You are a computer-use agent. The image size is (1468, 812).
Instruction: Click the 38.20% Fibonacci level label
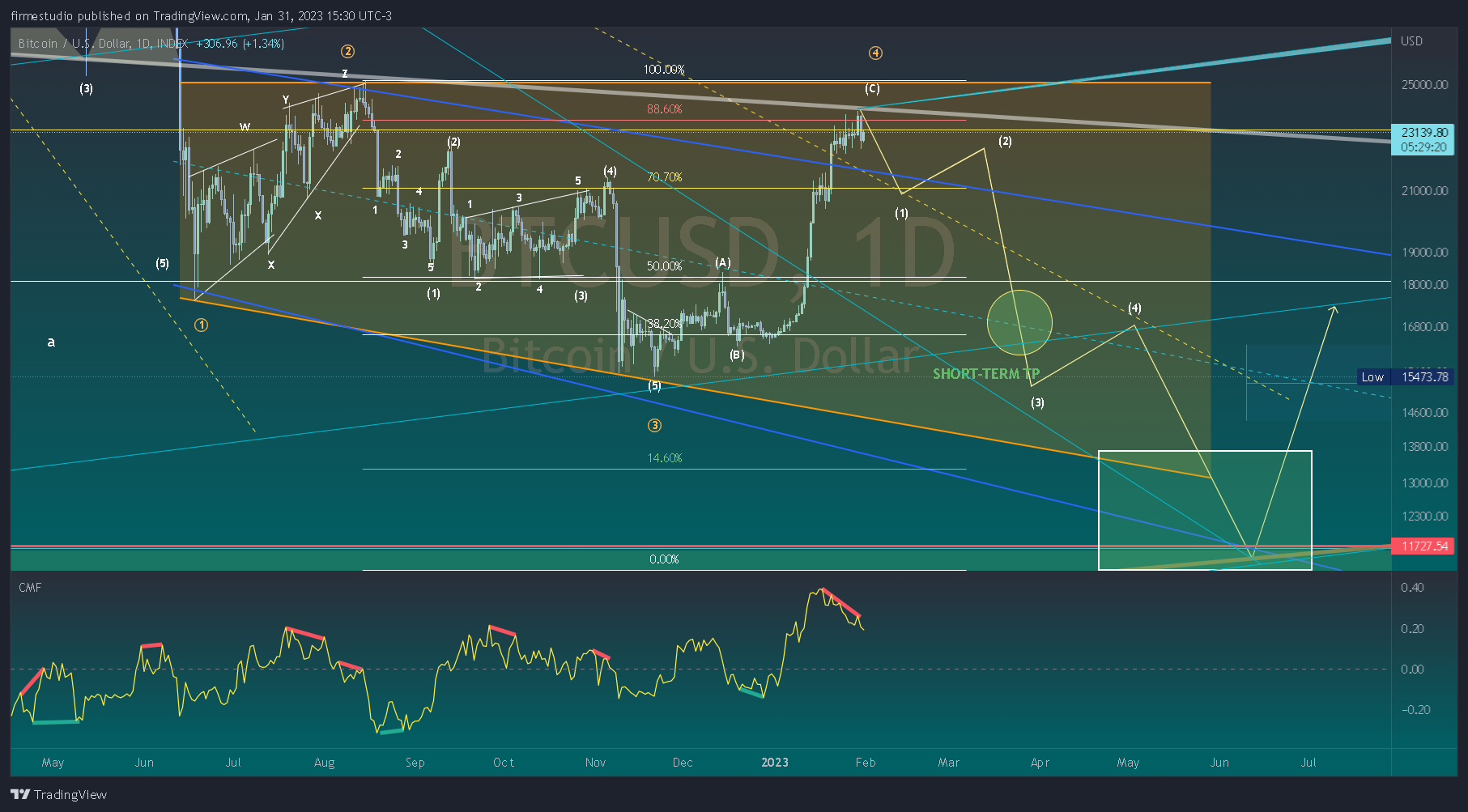pyautogui.click(x=664, y=324)
